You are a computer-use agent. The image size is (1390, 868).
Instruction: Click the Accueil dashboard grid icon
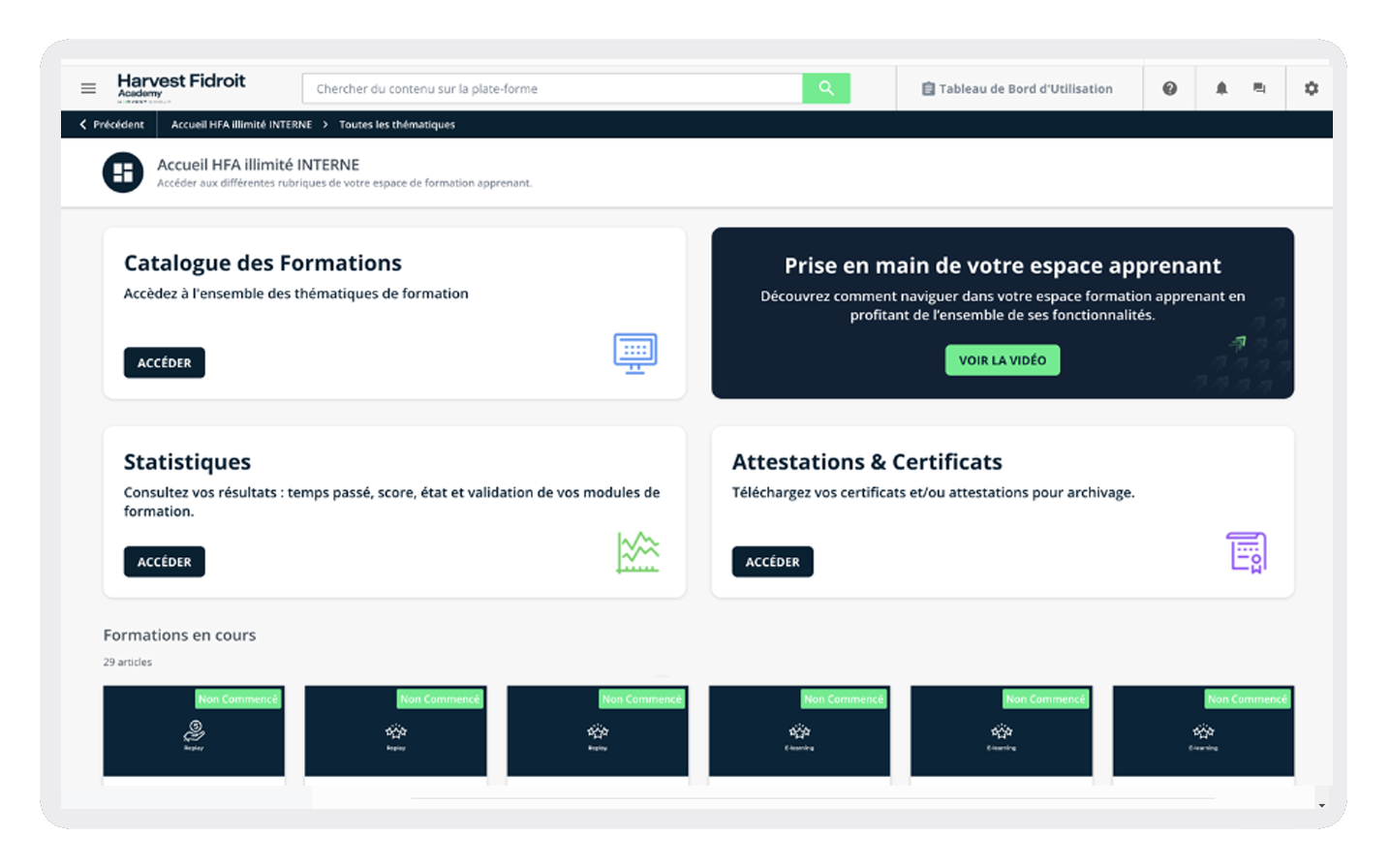(x=123, y=172)
